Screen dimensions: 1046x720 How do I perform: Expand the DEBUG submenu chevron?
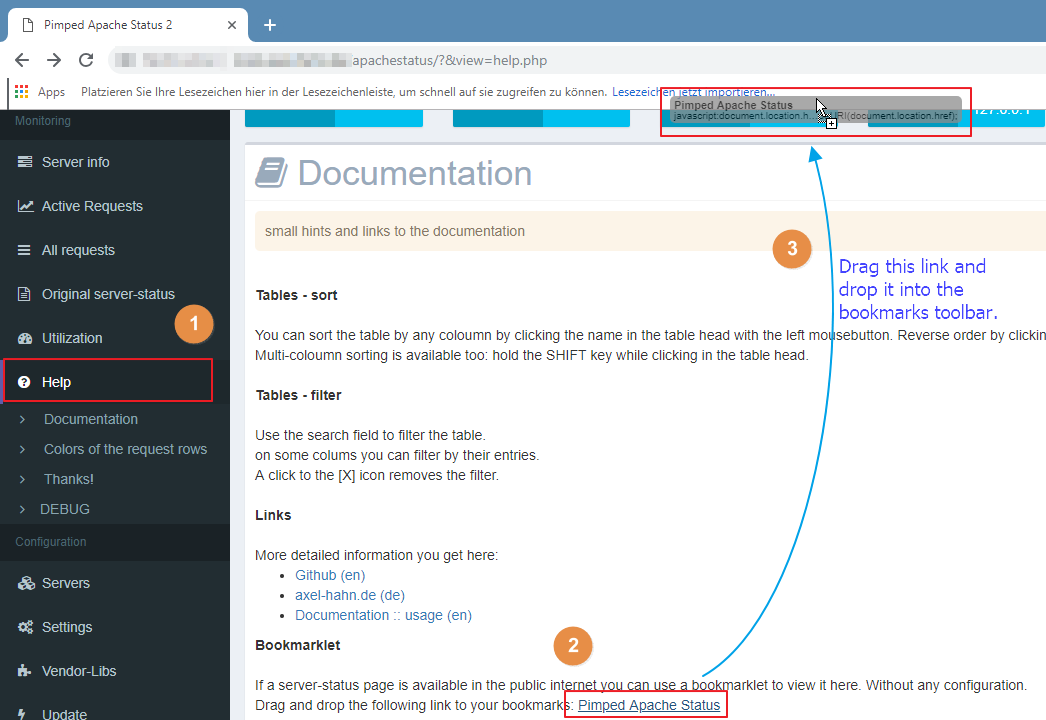click(x=23, y=509)
